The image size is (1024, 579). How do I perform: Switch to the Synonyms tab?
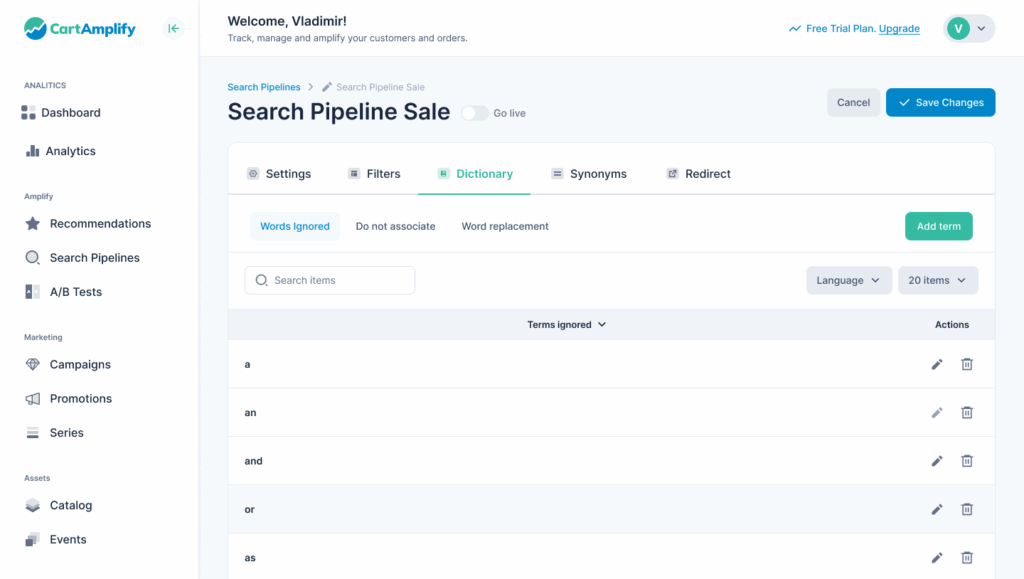tap(589, 174)
